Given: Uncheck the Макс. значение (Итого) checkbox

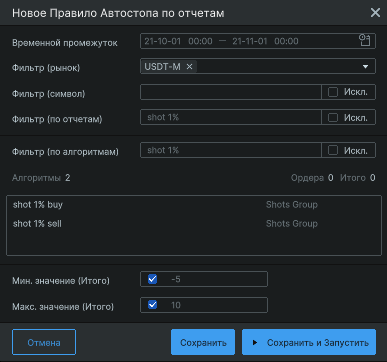Looking at the screenshot, I should (152, 305).
